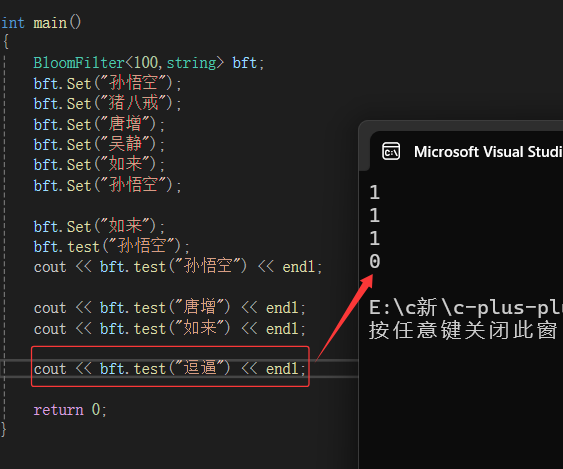Place cursor on bft.Set("唐增") line
Screen dimensions: 563x469
click(x=99, y=124)
